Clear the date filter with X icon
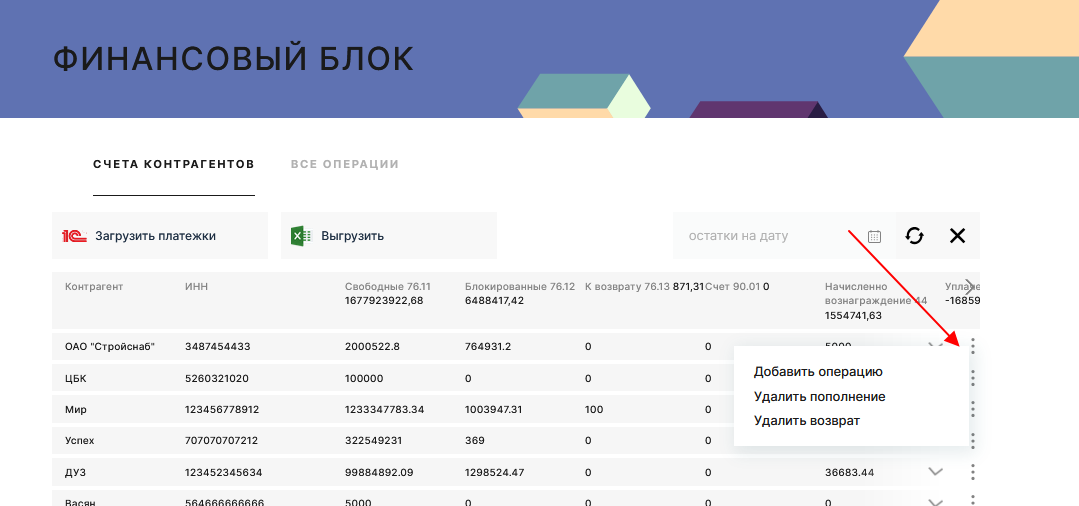The height and width of the screenshot is (506, 1079). pos(957,236)
